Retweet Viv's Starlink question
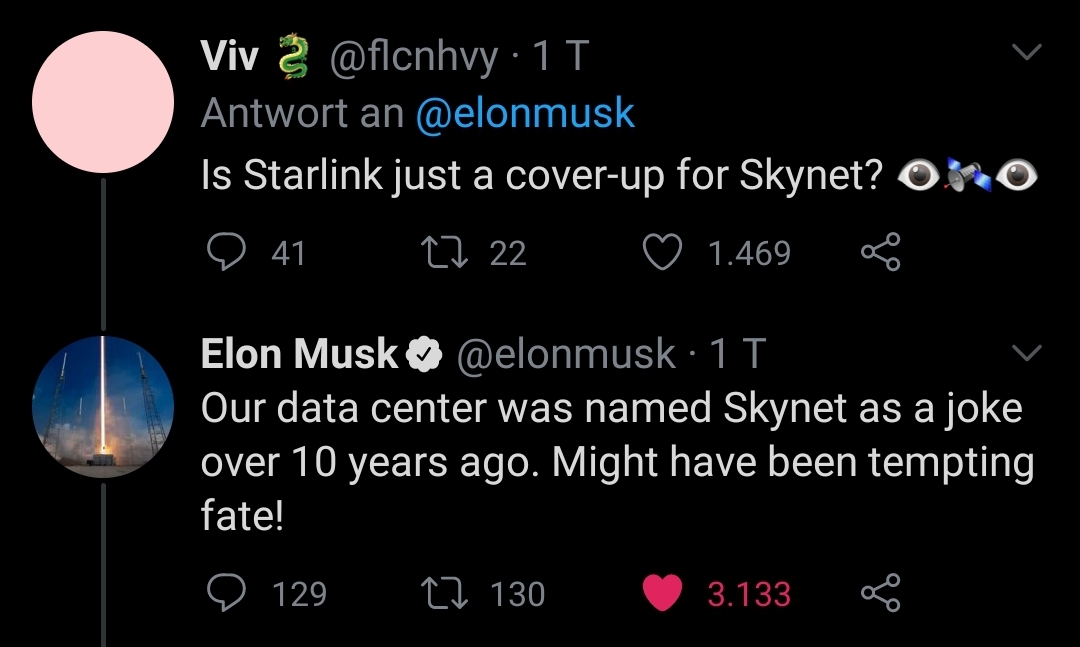This screenshot has width=1080, height=647. point(442,253)
